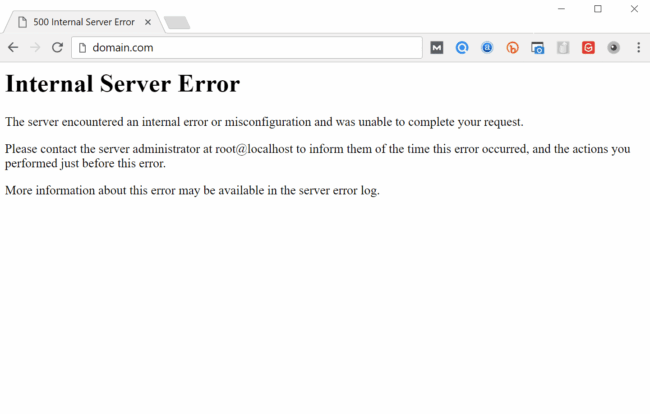Click the round blue 'a' extension icon

(x=487, y=47)
